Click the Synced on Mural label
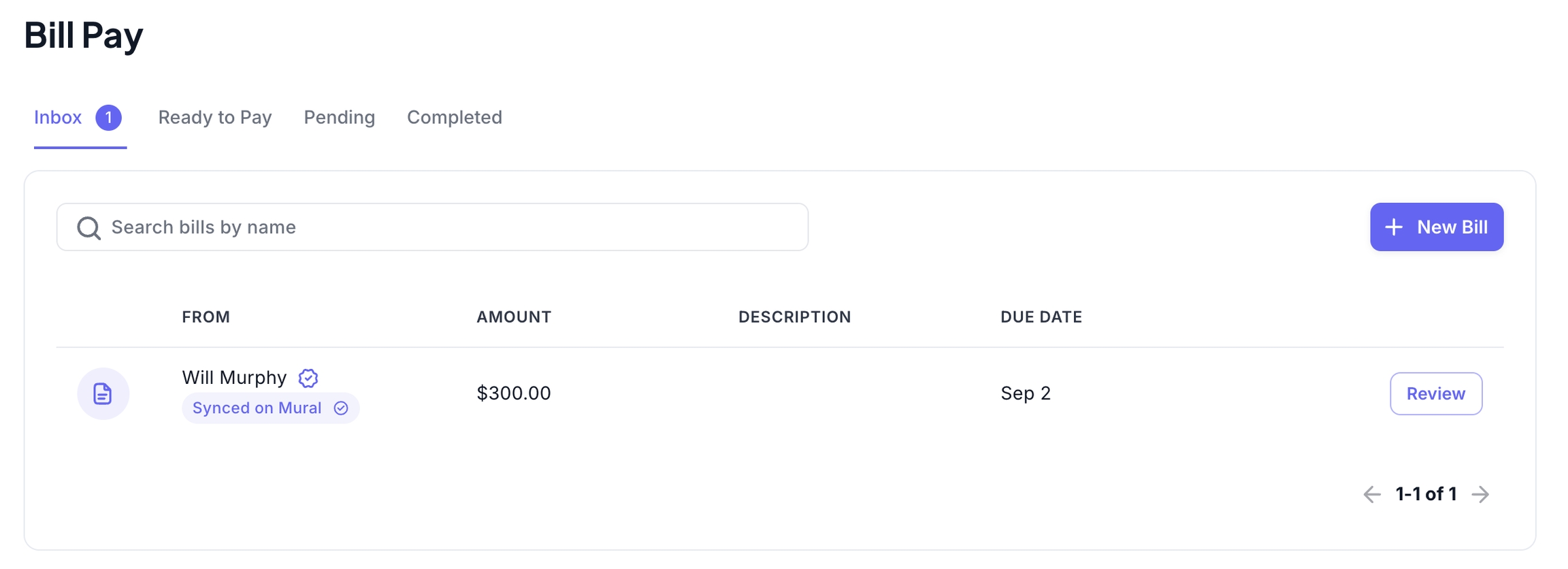Image resolution: width=1568 pixels, height=569 pixels. [x=257, y=408]
